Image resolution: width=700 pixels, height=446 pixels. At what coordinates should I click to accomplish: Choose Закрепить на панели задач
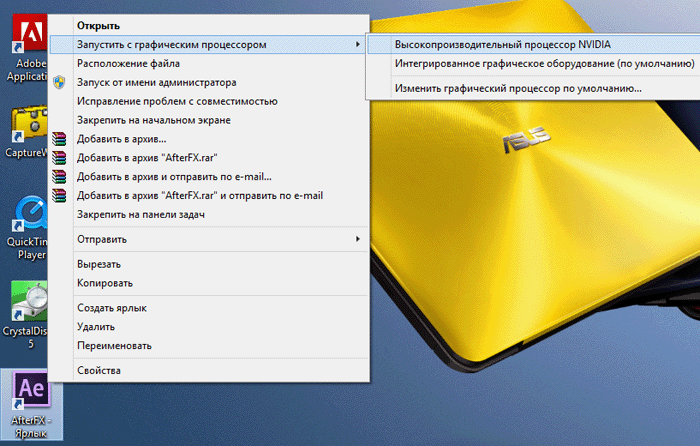(209, 214)
